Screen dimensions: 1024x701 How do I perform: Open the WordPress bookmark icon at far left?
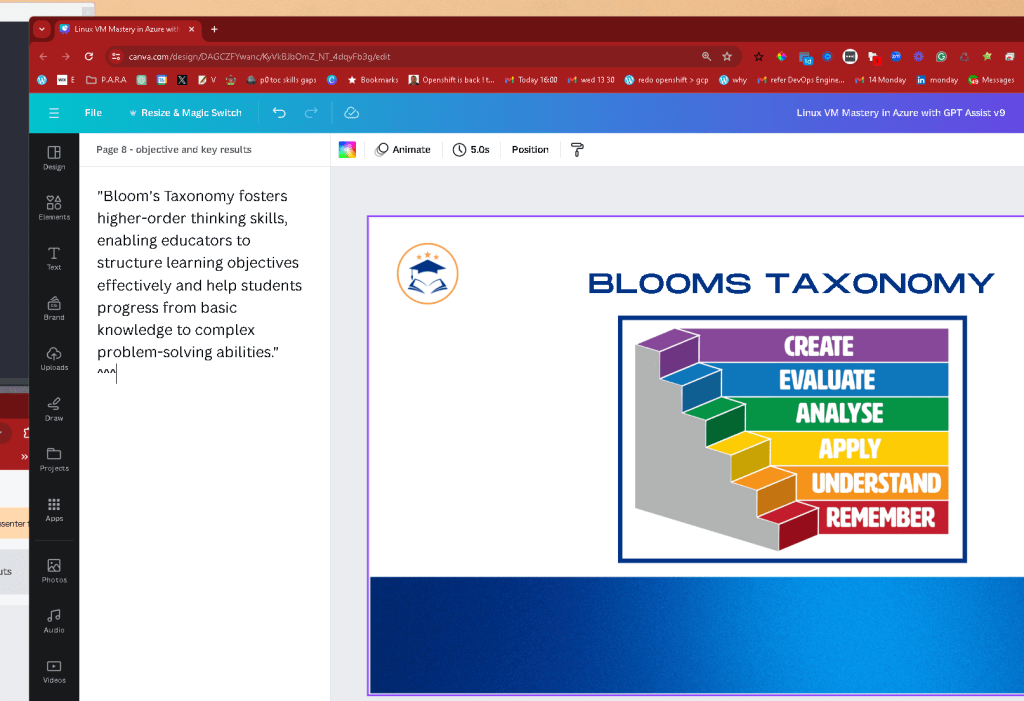pyautogui.click(x=42, y=80)
